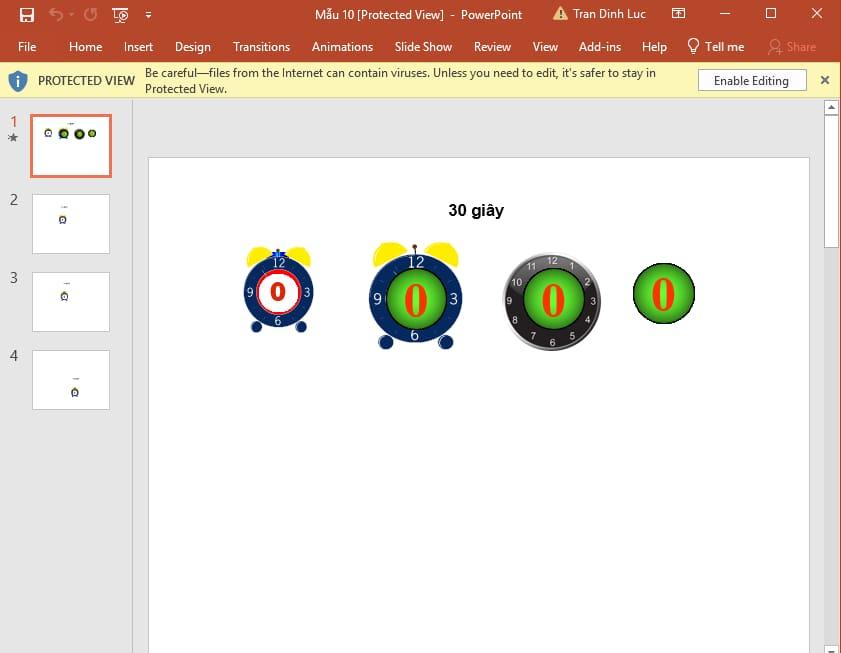Switch to the Animations tab
The image size is (841, 653).
[x=342, y=46]
